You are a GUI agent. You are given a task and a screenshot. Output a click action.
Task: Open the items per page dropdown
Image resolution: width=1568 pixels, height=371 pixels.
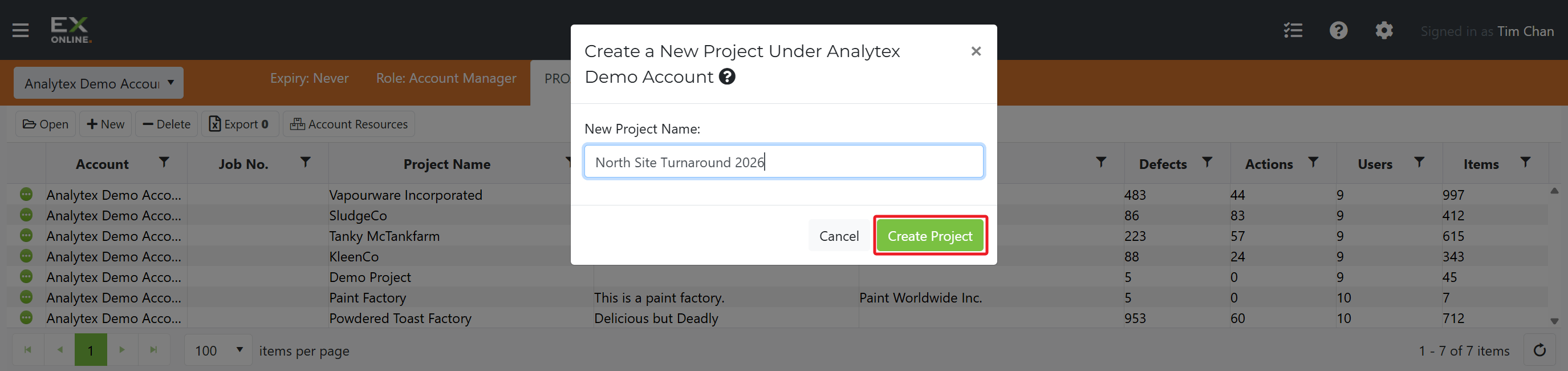[218, 350]
